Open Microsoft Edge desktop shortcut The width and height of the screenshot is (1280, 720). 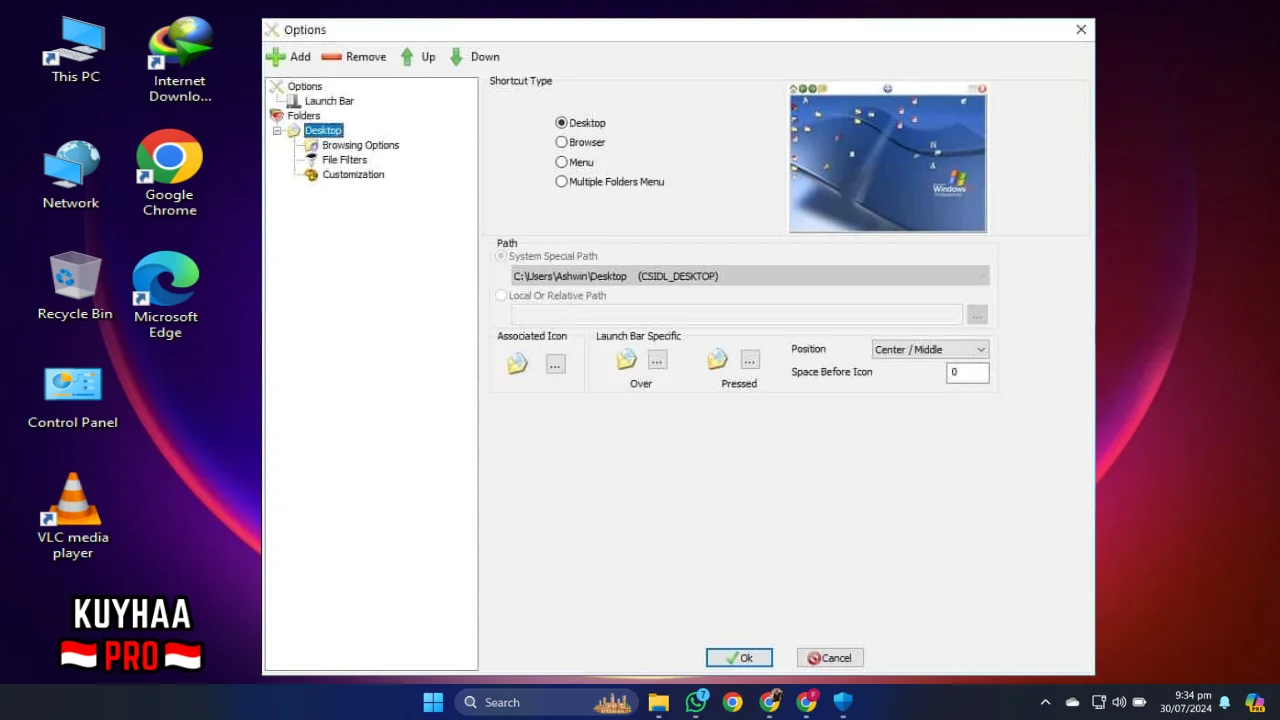coord(166,295)
